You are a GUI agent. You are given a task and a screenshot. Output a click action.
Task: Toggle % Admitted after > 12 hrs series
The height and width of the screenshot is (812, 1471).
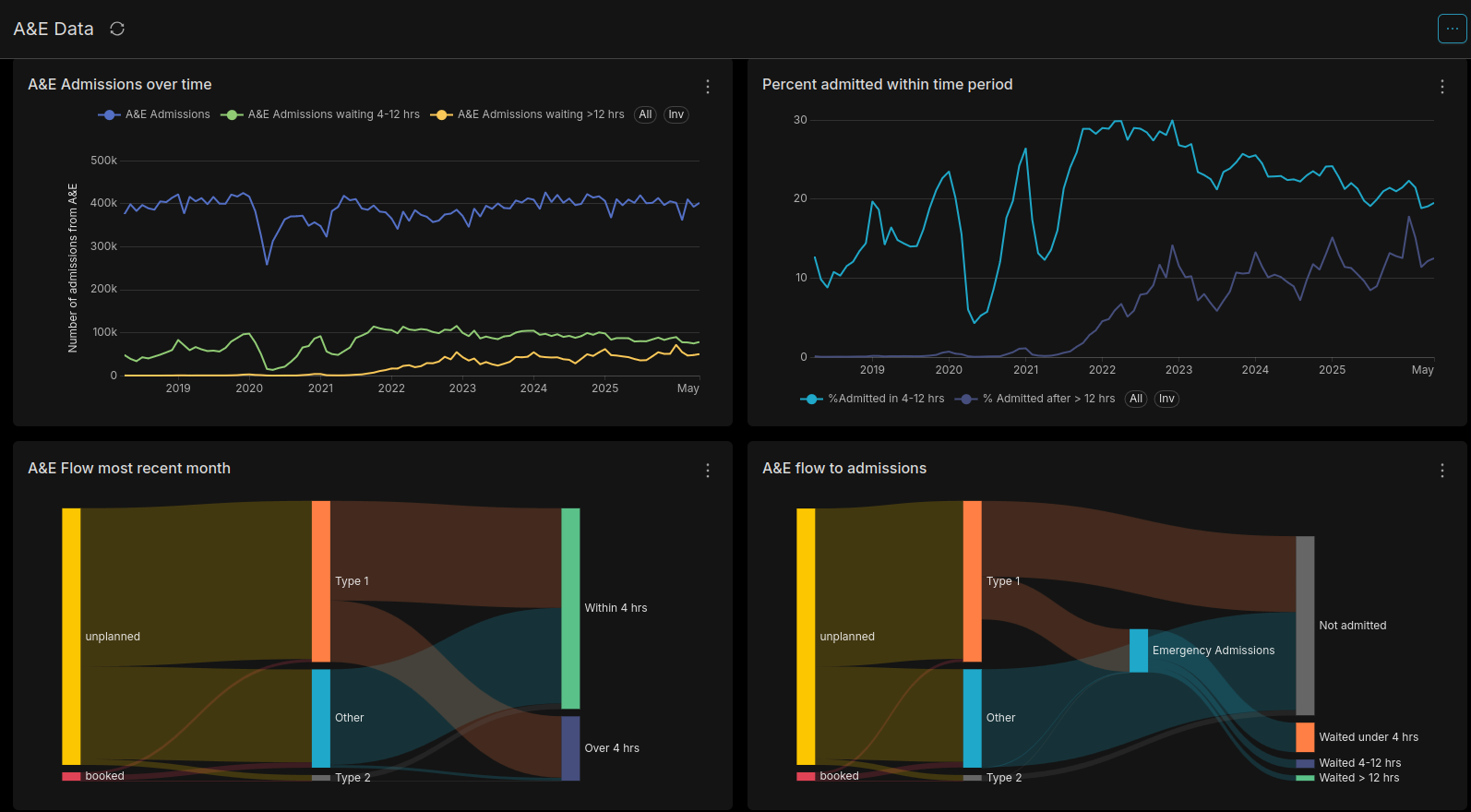(1034, 399)
